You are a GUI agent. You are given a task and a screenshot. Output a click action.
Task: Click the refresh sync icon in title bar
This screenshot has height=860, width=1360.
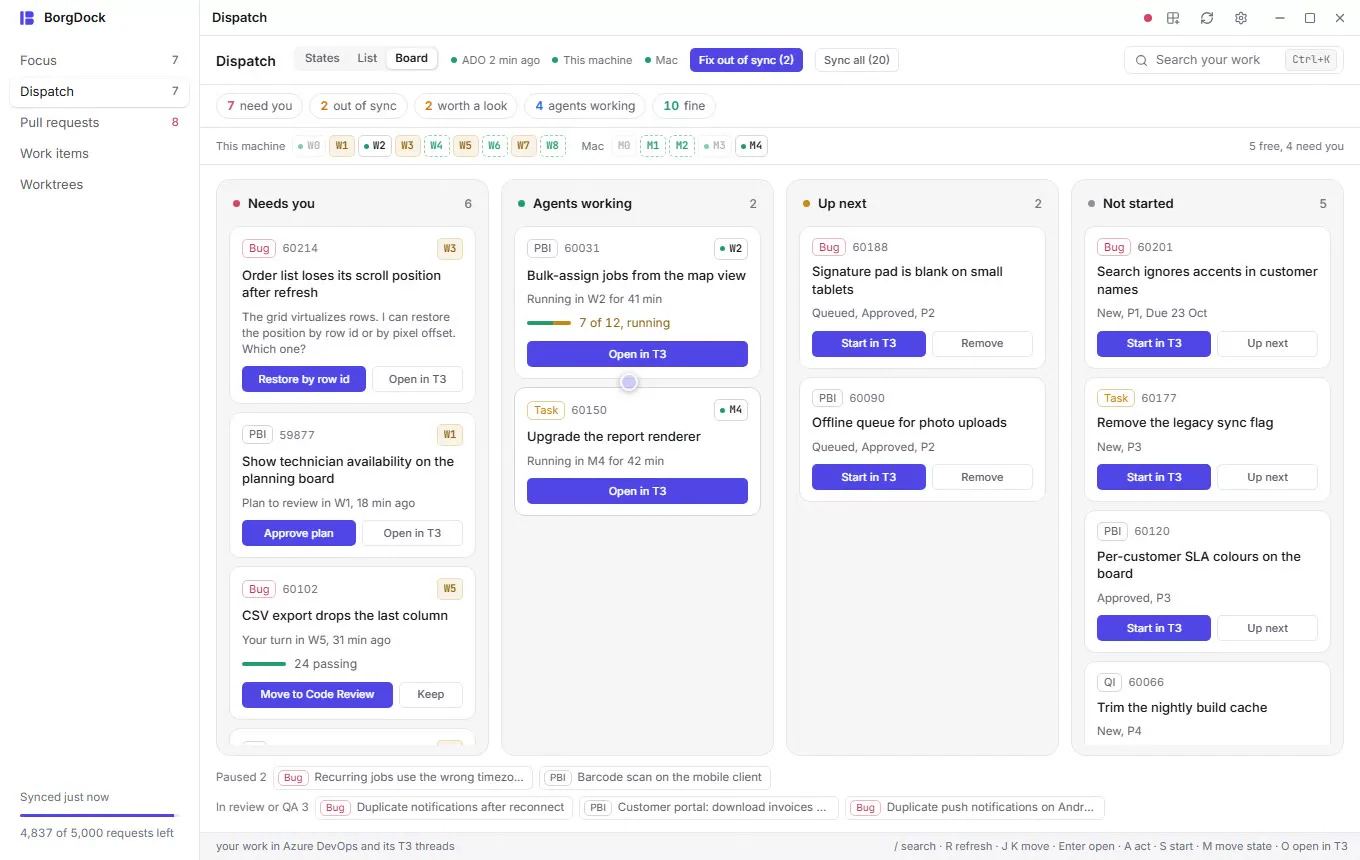pos(1207,18)
